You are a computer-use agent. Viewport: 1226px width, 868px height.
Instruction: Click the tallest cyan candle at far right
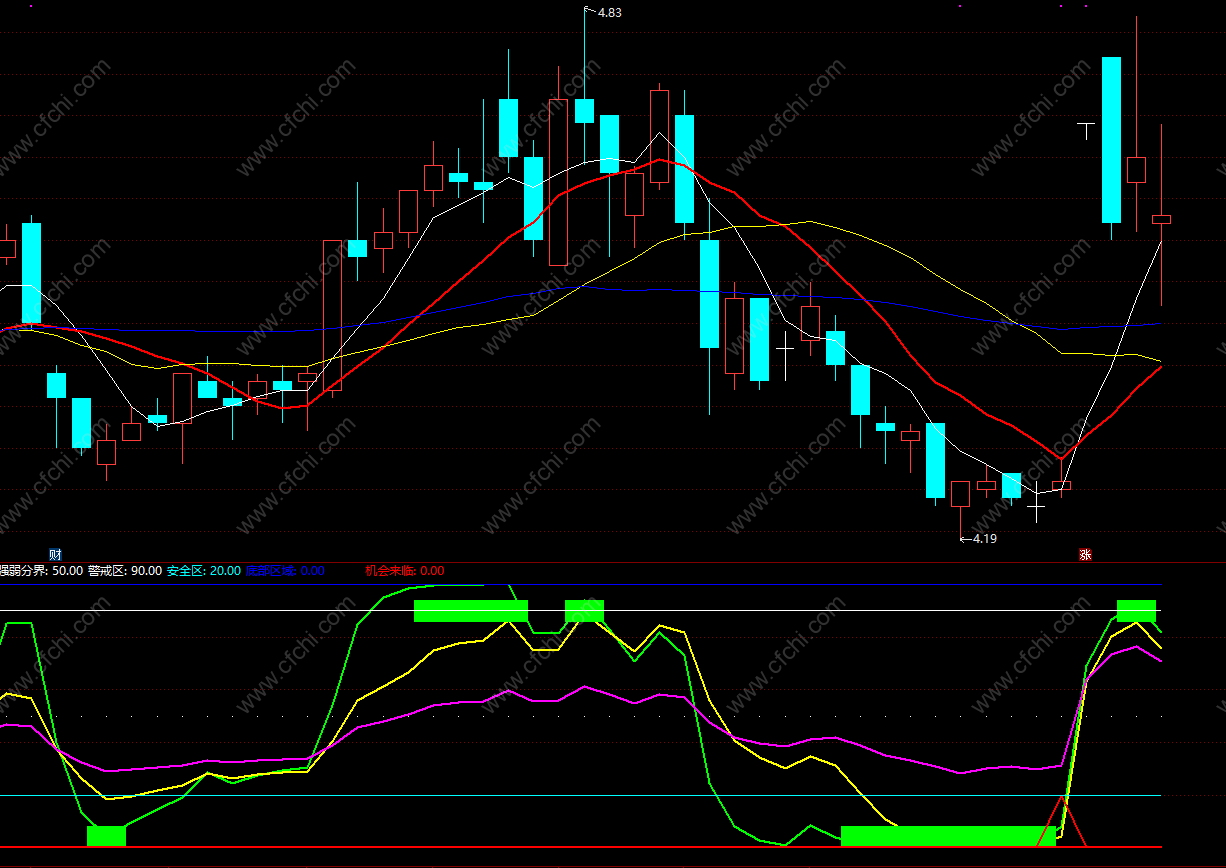point(1111,139)
